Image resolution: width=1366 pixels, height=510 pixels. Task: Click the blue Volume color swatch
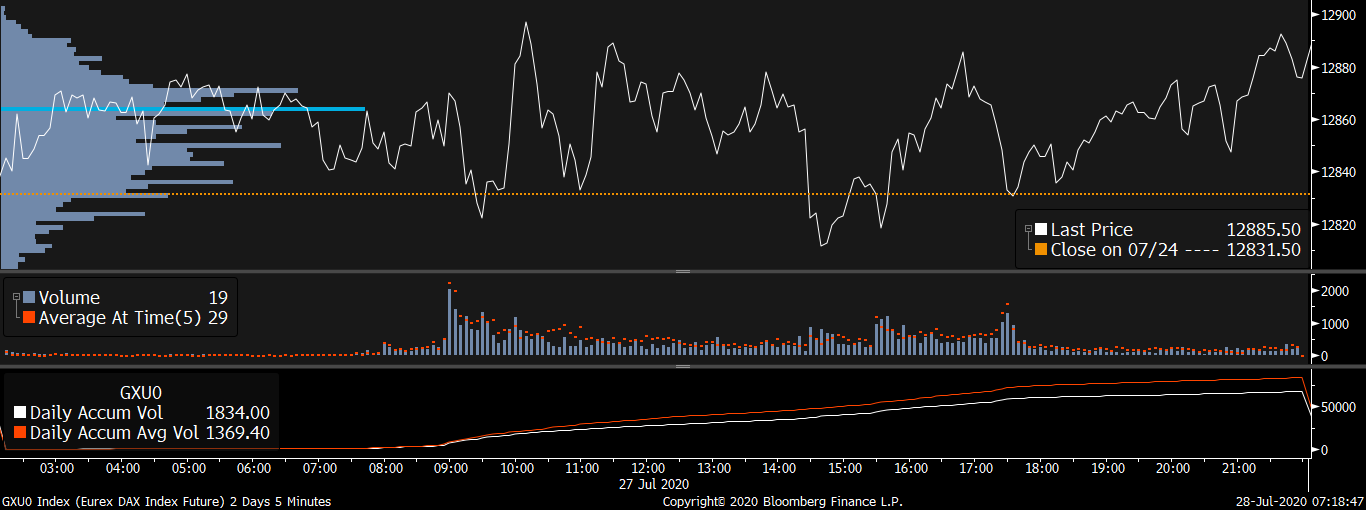(29, 297)
